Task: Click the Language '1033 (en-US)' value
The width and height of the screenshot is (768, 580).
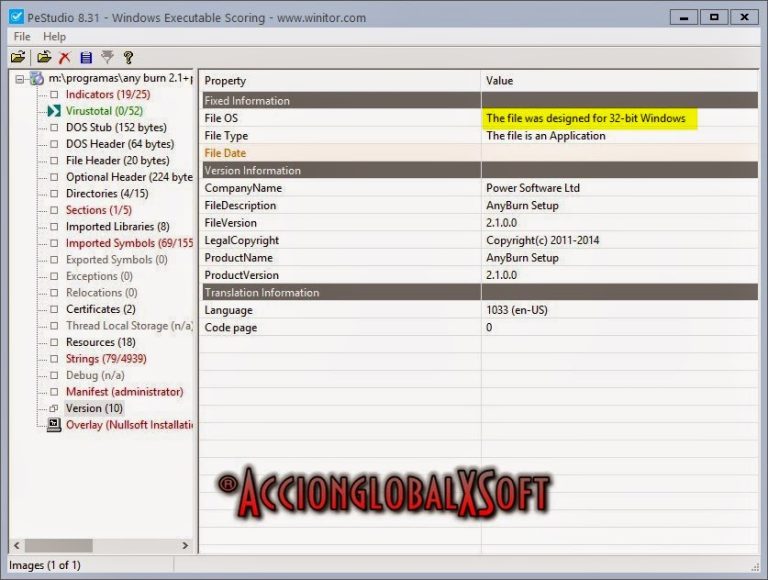Action: click(517, 310)
